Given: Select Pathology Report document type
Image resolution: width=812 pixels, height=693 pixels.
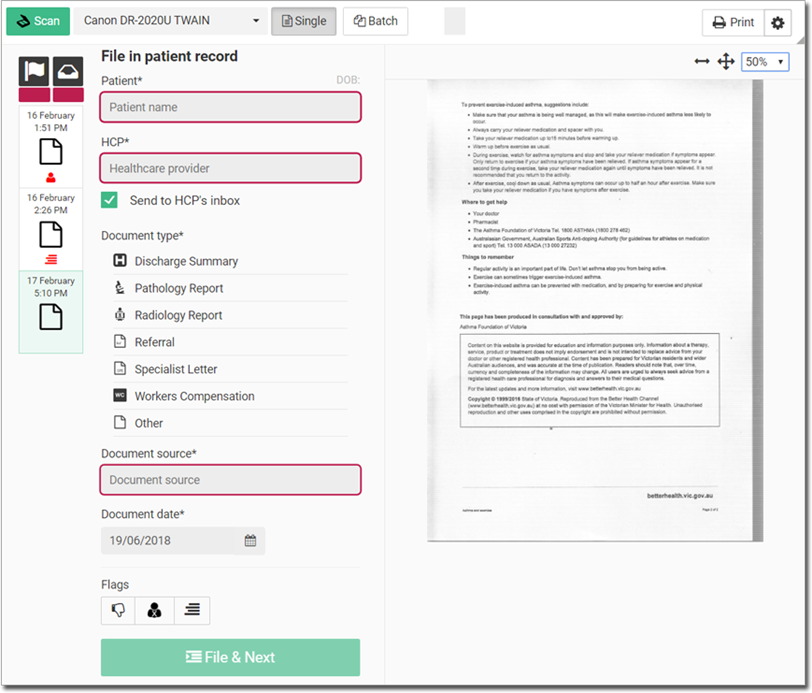Looking at the screenshot, I should [x=230, y=288].
